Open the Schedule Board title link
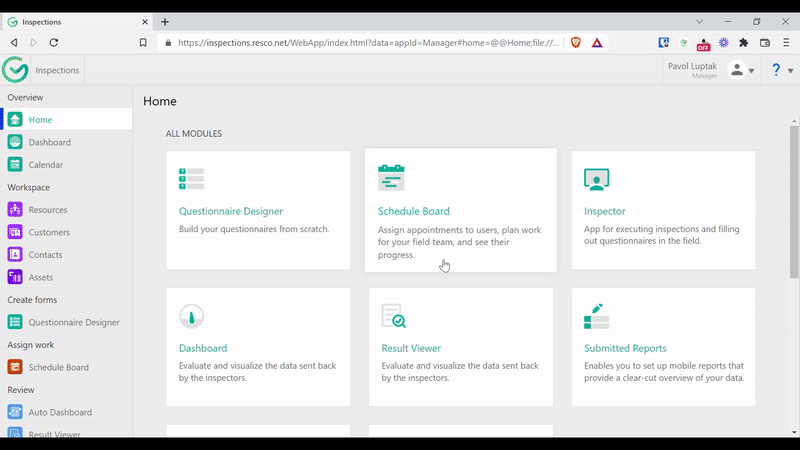 [413, 211]
